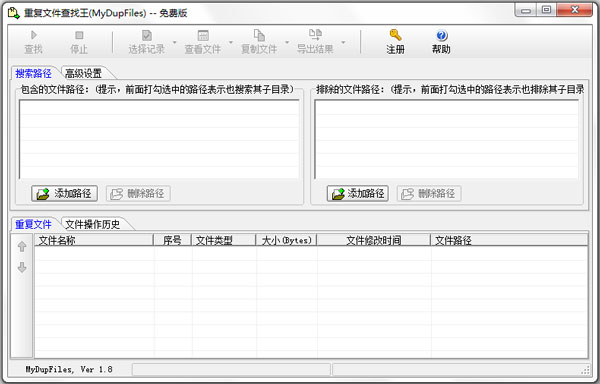Move item up with arrow icon
The image size is (600, 384).
[x=22, y=247]
